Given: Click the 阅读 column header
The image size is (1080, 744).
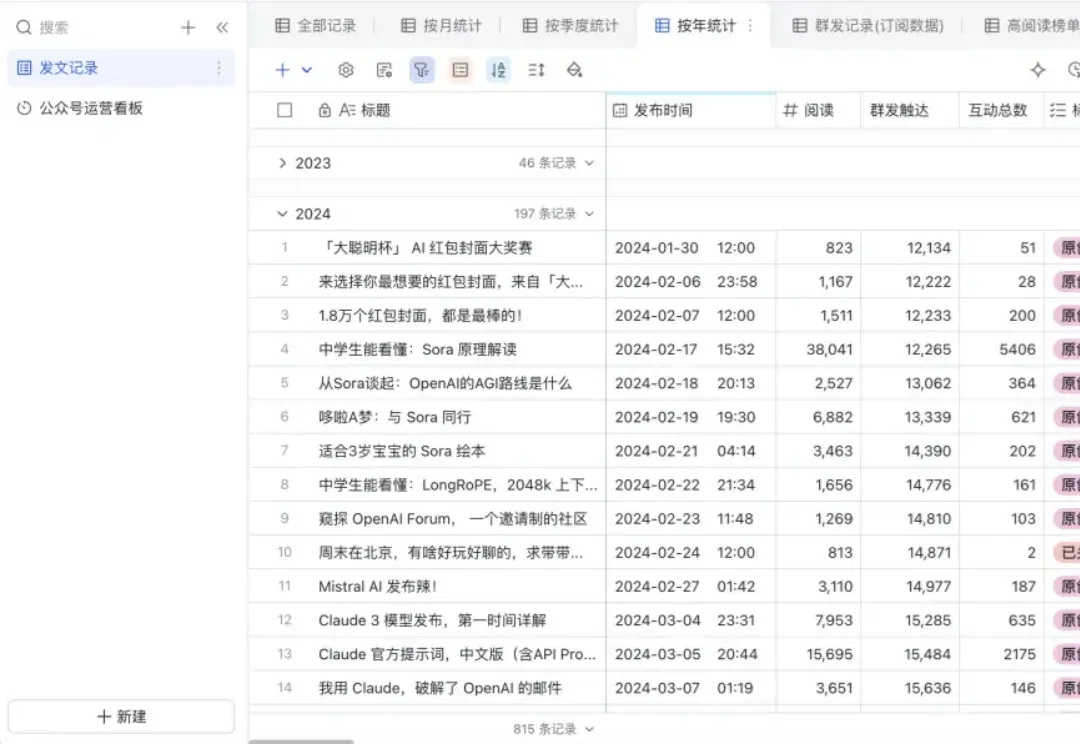Looking at the screenshot, I should click(x=818, y=110).
